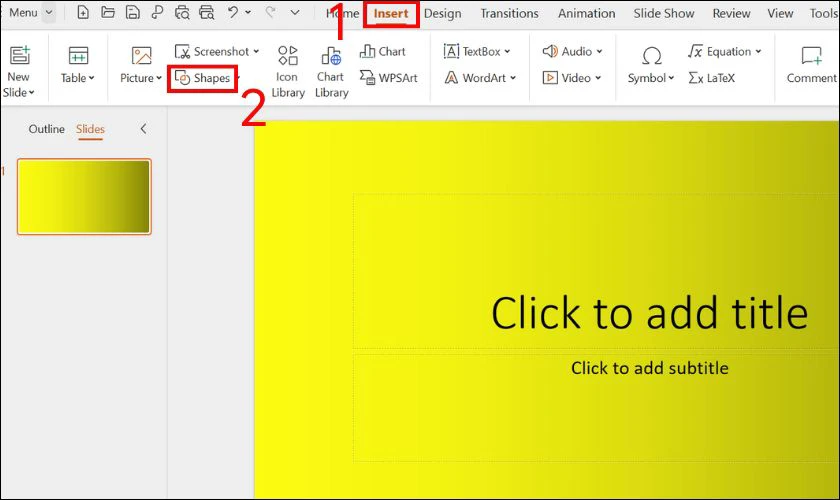The image size is (840, 500).
Task: Open the Chart Library
Action: click(331, 72)
